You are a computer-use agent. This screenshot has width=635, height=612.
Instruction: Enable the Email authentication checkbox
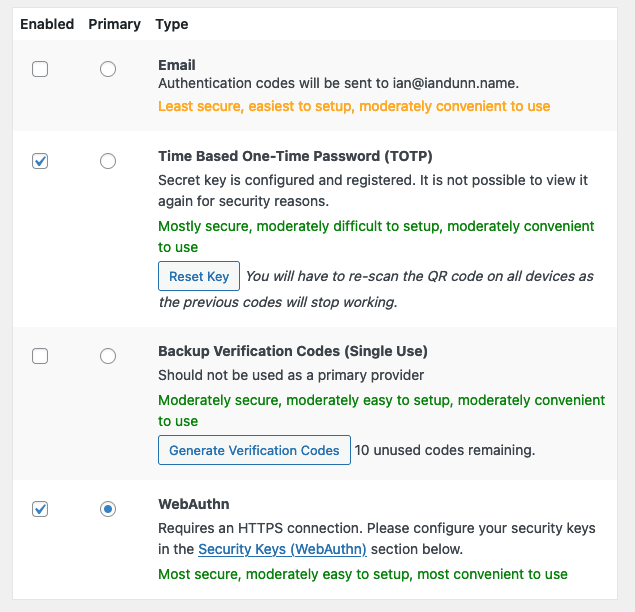pos(40,69)
